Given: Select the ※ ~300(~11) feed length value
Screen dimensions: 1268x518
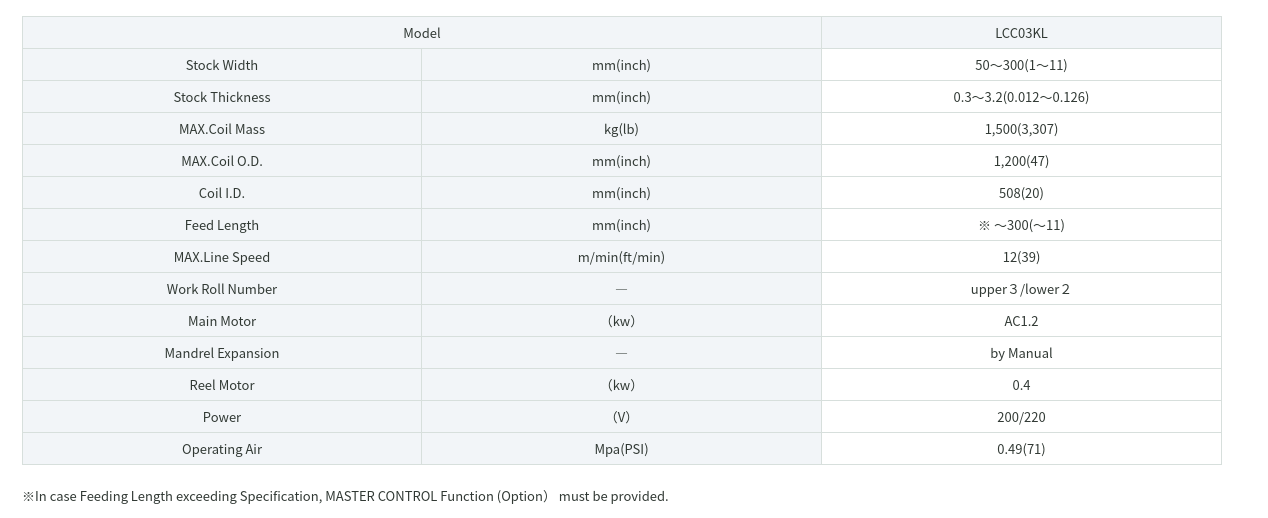Looking at the screenshot, I should [x=1021, y=225].
